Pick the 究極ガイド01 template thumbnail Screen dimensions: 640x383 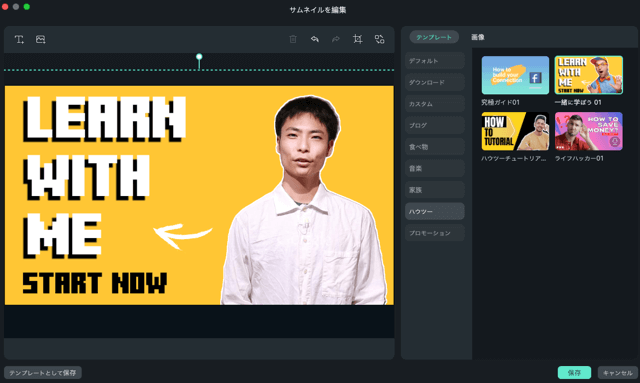pyautogui.click(x=515, y=75)
